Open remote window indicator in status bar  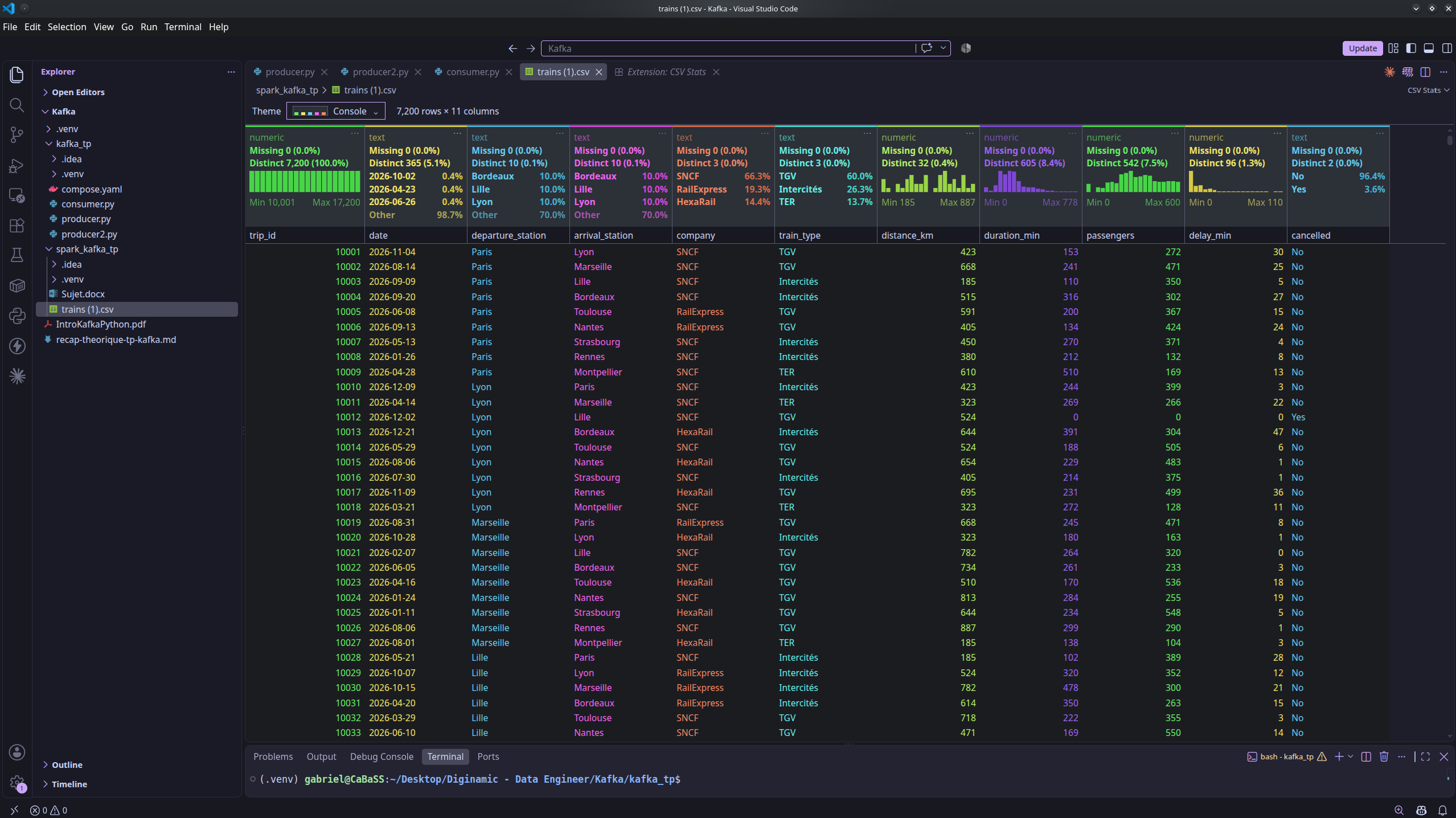click(x=14, y=810)
